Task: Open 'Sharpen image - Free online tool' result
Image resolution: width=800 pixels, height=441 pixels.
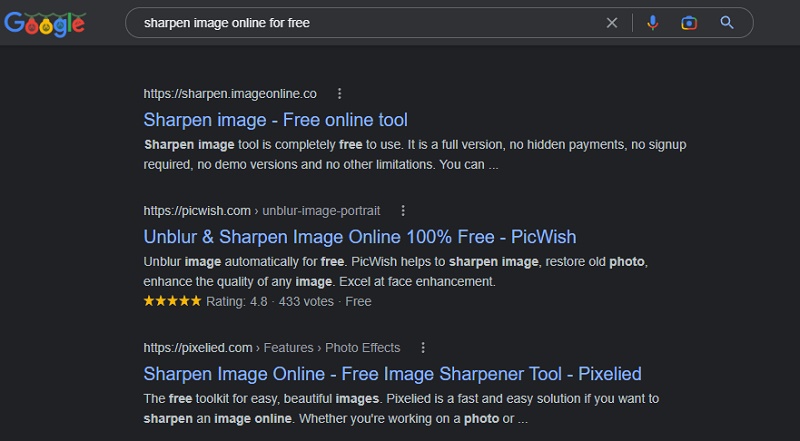Action: 276,120
